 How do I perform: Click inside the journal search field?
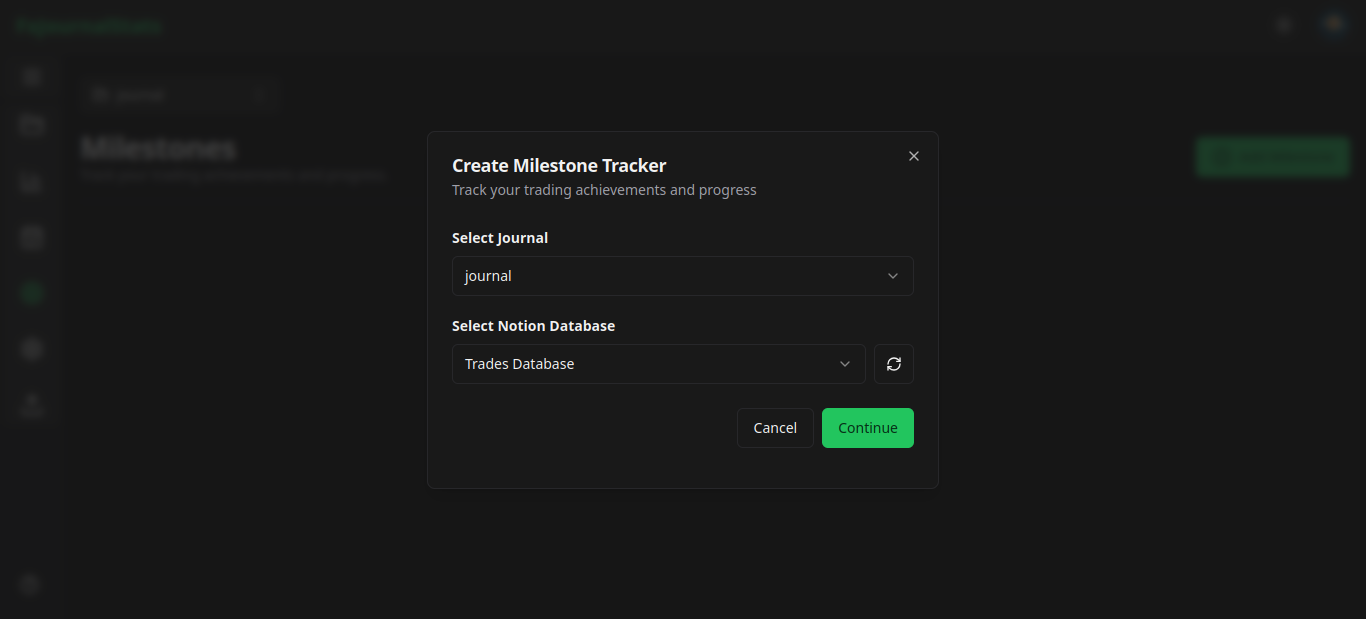pyautogui.click(x=170, y=94)
